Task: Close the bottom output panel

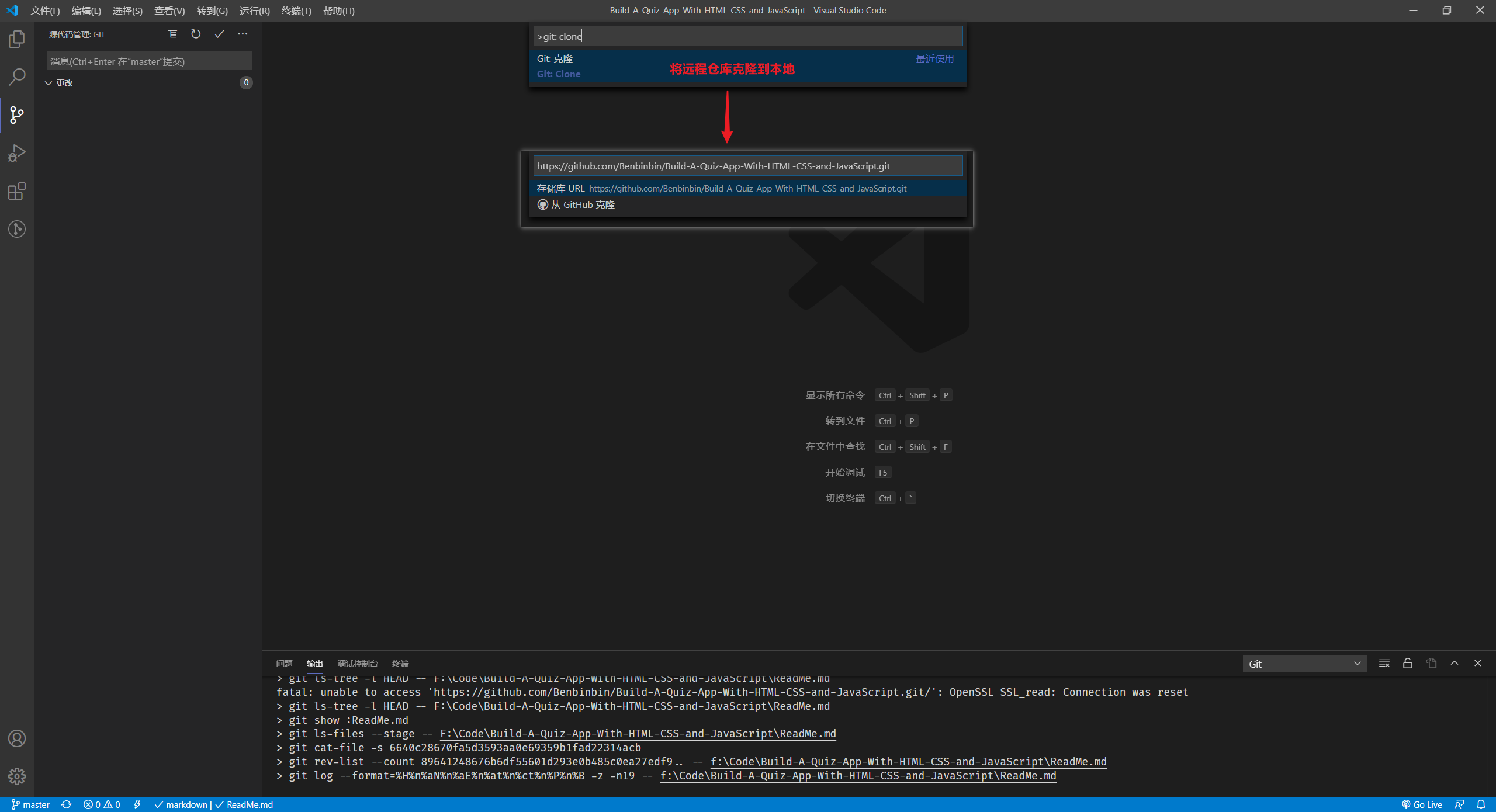Action: [1477, 663]
